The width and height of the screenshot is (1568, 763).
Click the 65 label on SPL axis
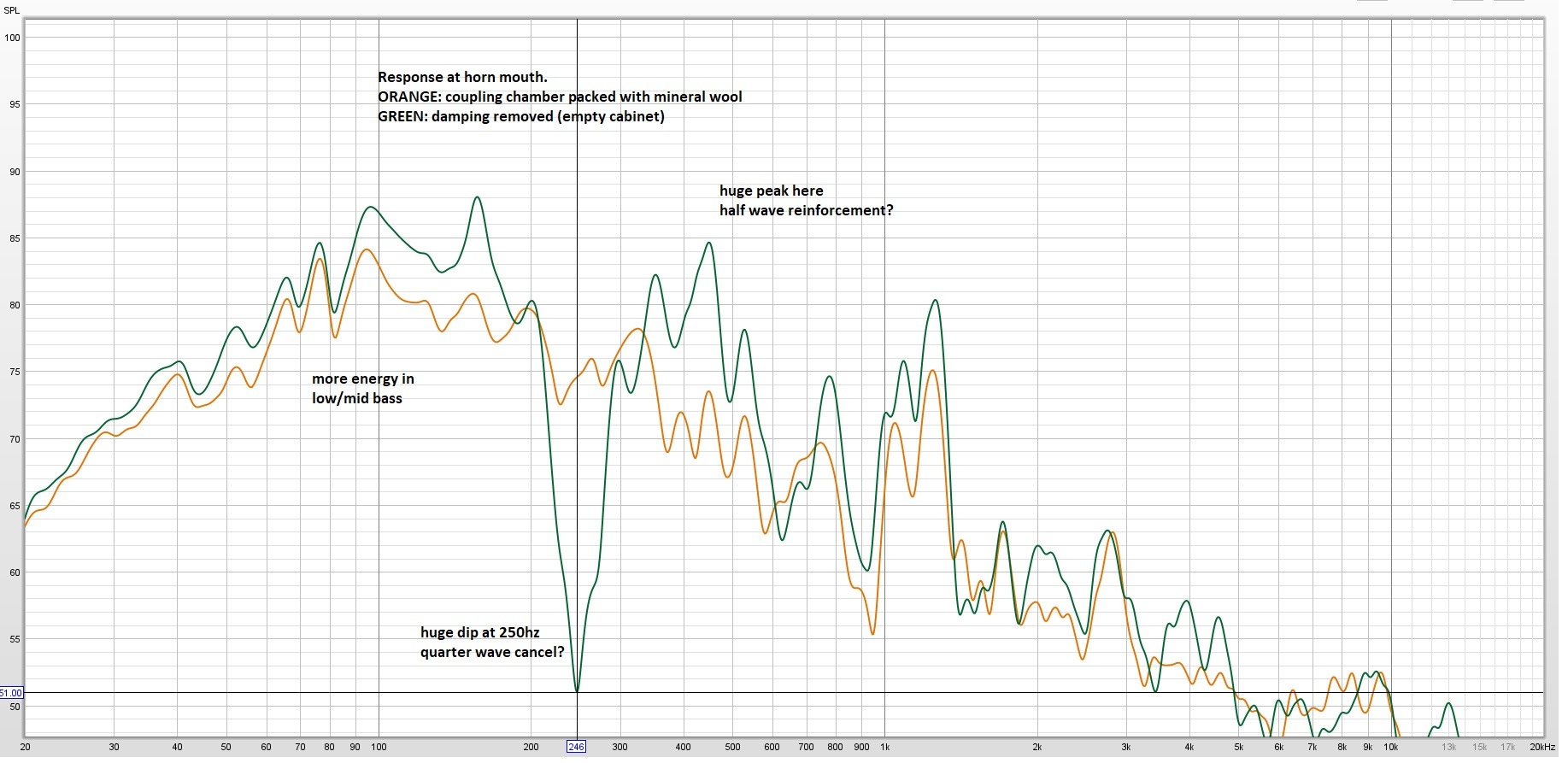15,506
